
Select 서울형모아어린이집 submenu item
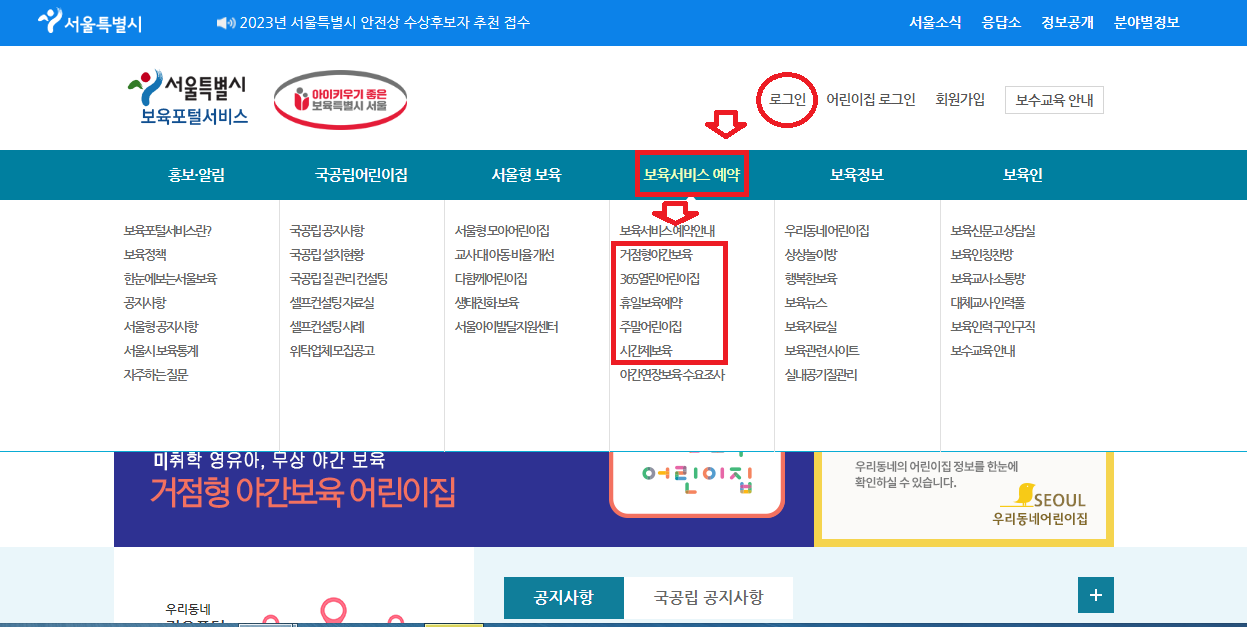coord(502,231)
